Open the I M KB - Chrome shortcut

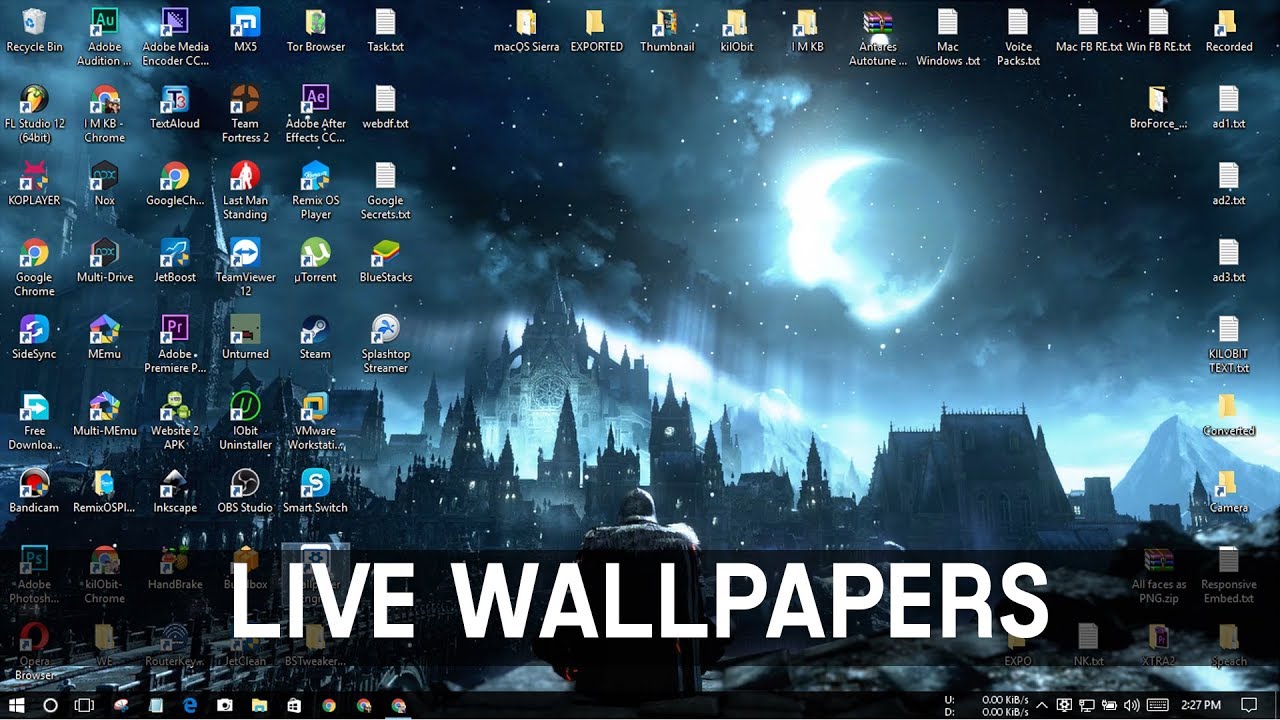pos(104,114)
